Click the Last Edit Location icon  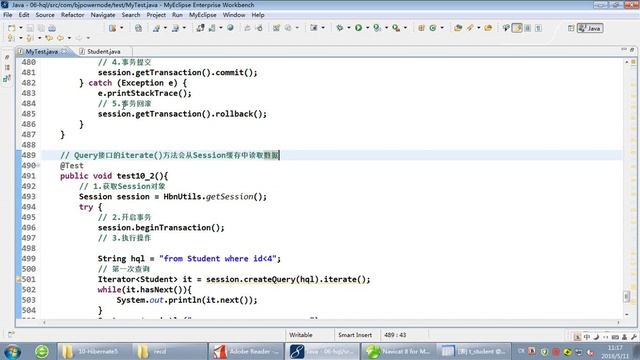pyautogui.click(x=49, y=38)
